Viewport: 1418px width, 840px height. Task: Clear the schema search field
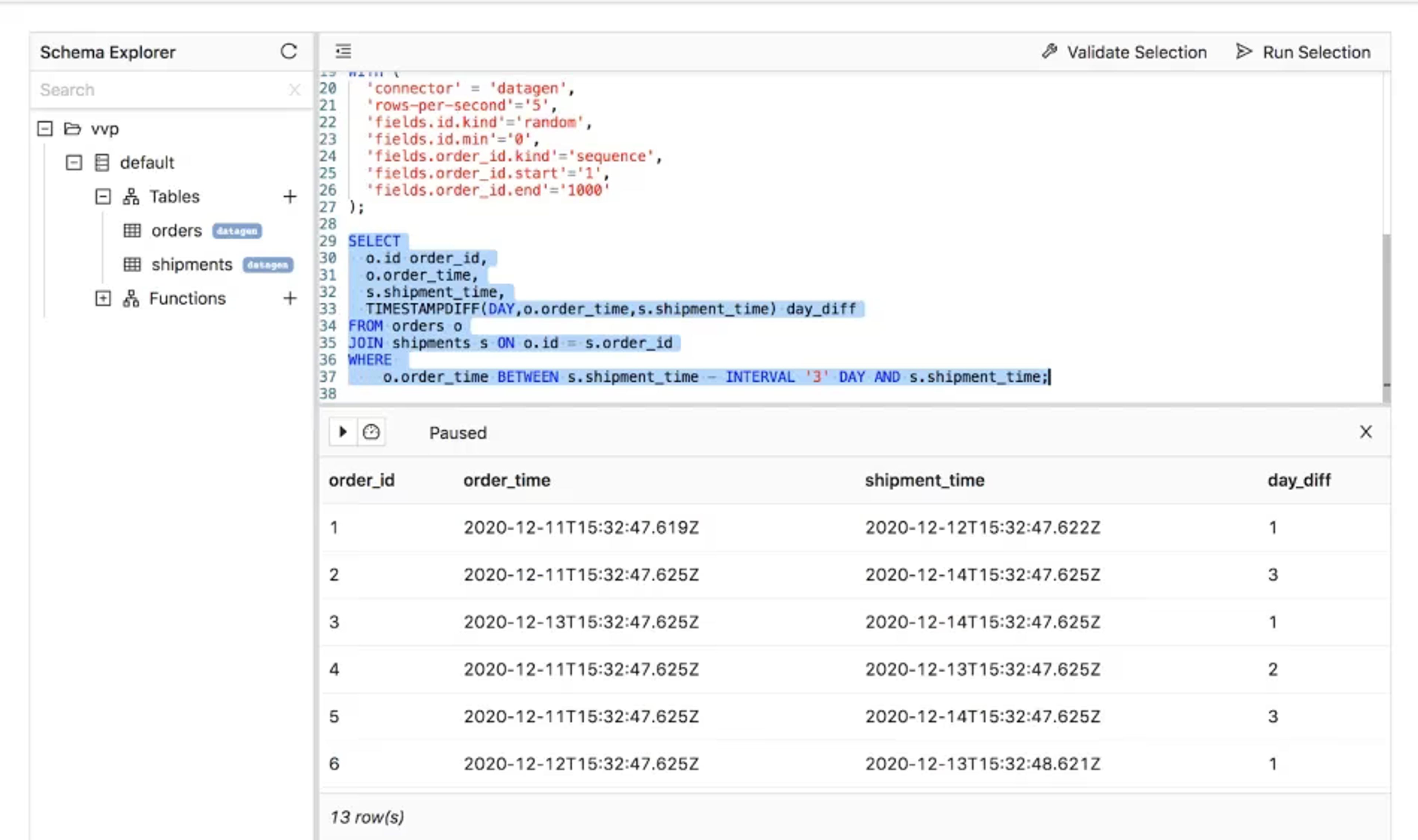(x=294, y=89)
